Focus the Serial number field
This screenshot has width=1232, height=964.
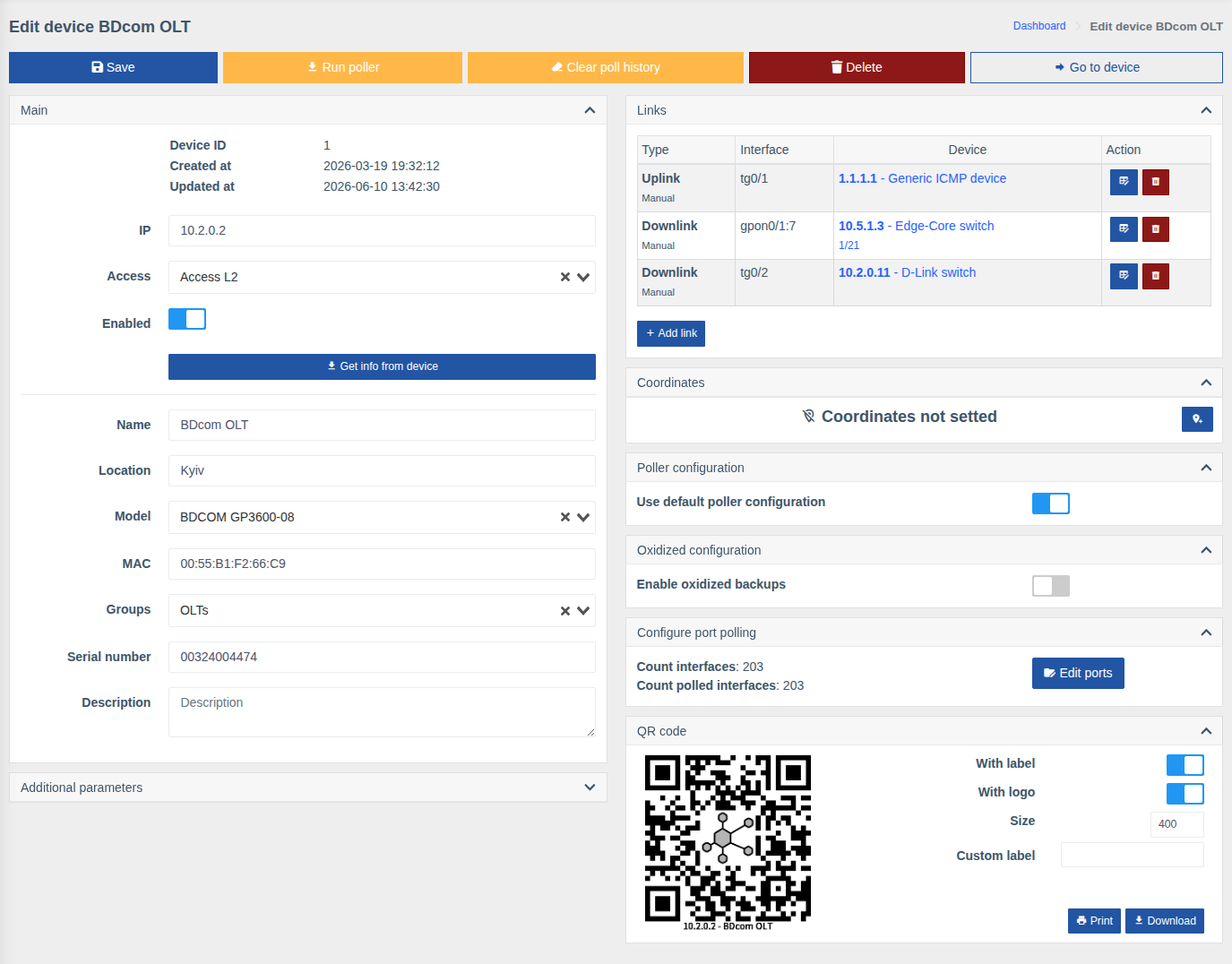(x=382, y=657)
